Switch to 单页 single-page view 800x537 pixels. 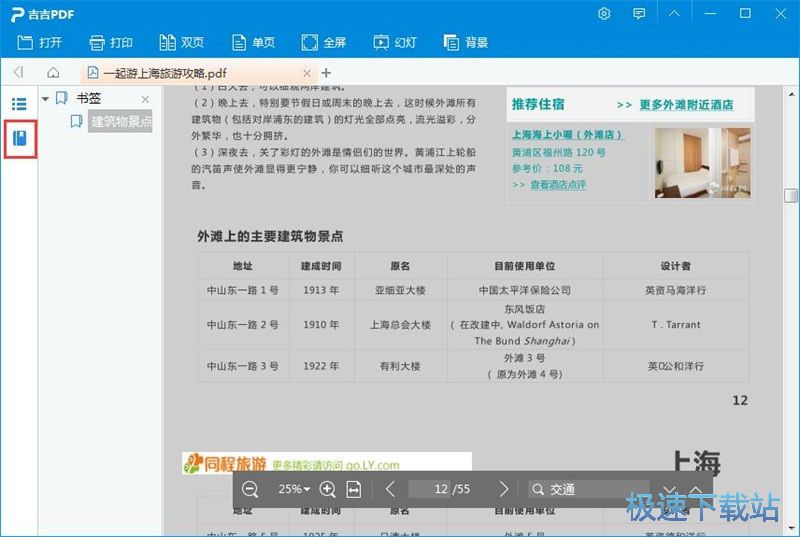pos(253,42)
